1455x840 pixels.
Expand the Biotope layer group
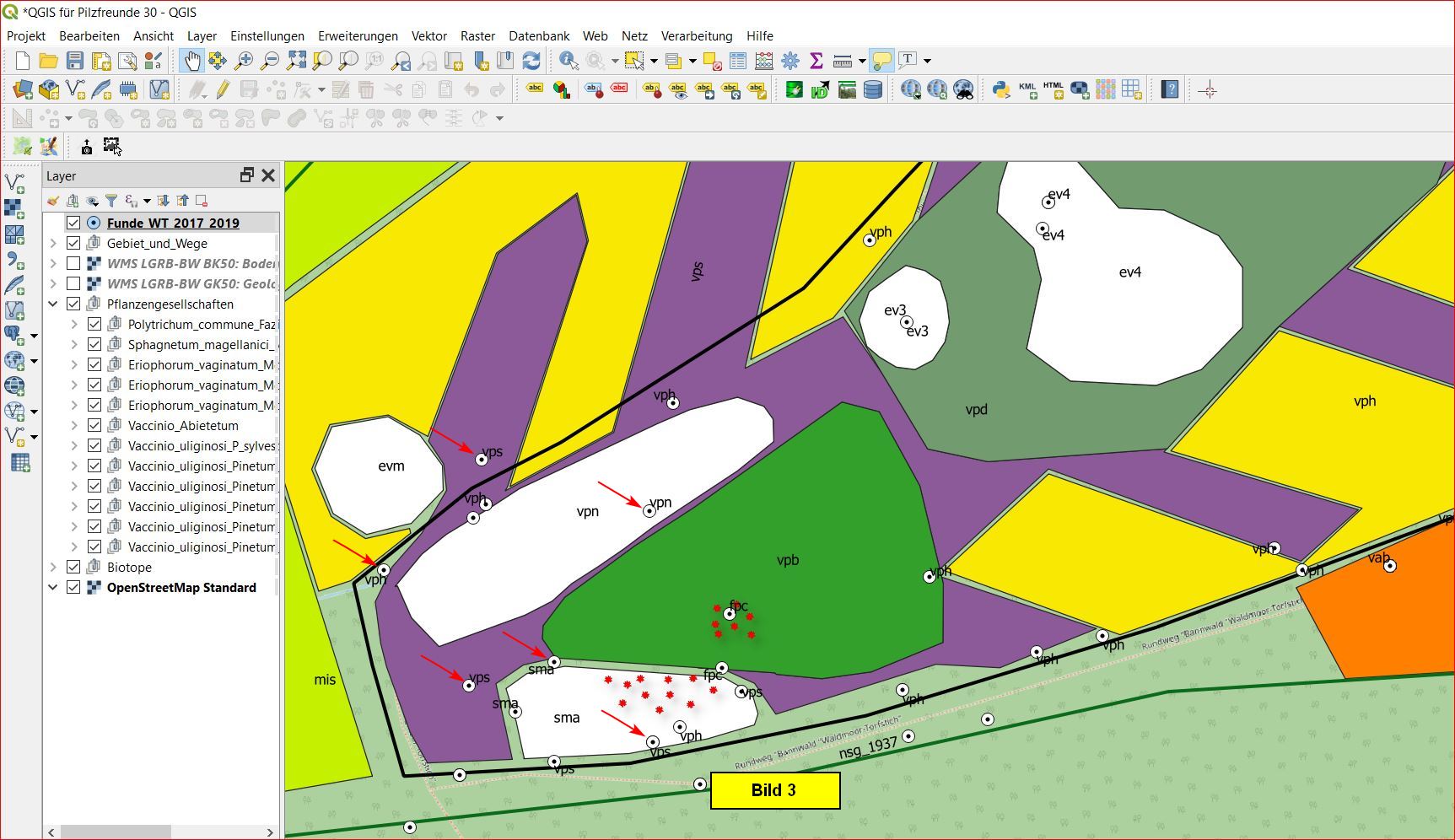[x=53, y=567]
